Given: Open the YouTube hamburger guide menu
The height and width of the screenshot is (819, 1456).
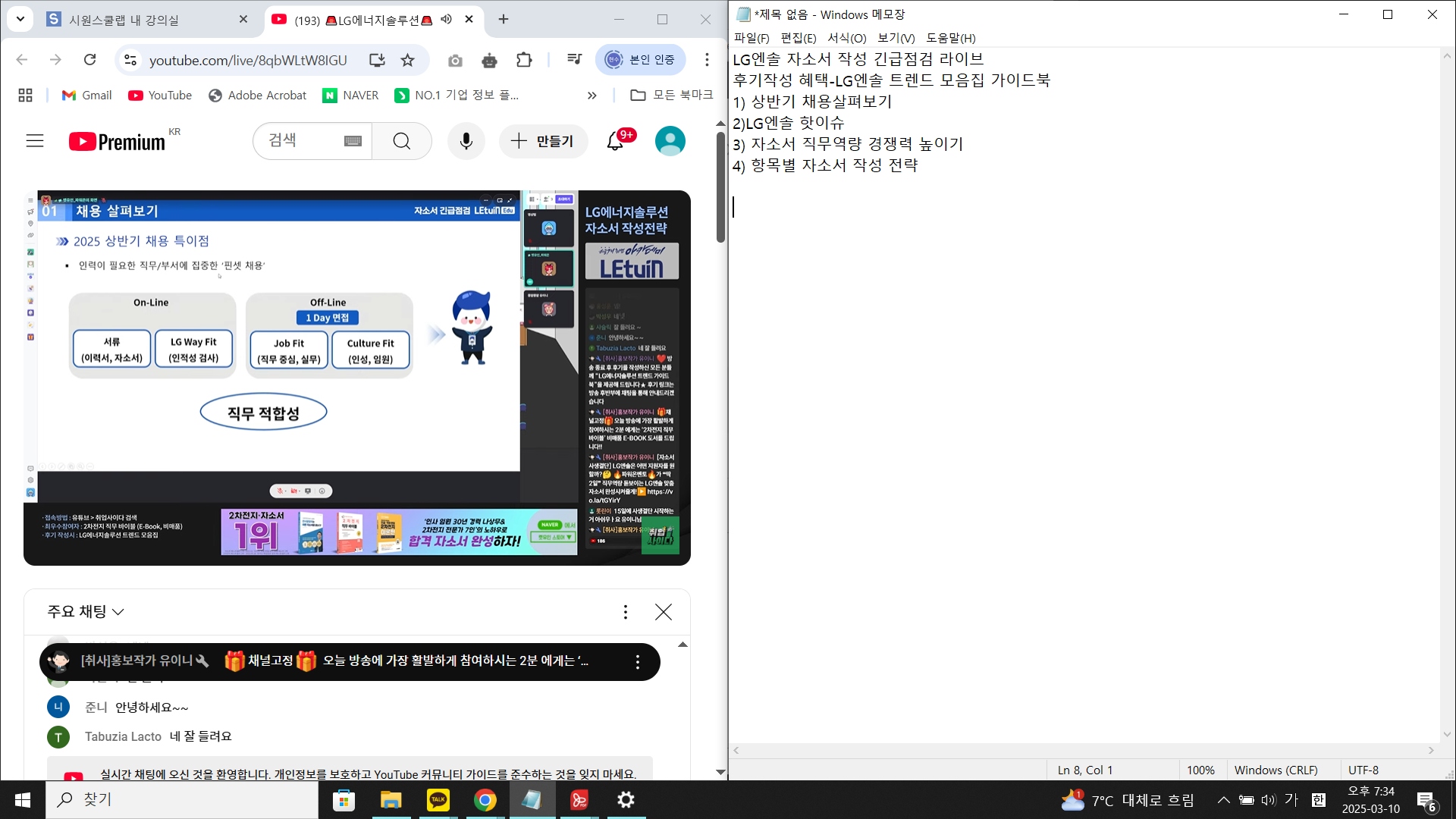Looking at the screenshot, I should [x=35, y=141].
